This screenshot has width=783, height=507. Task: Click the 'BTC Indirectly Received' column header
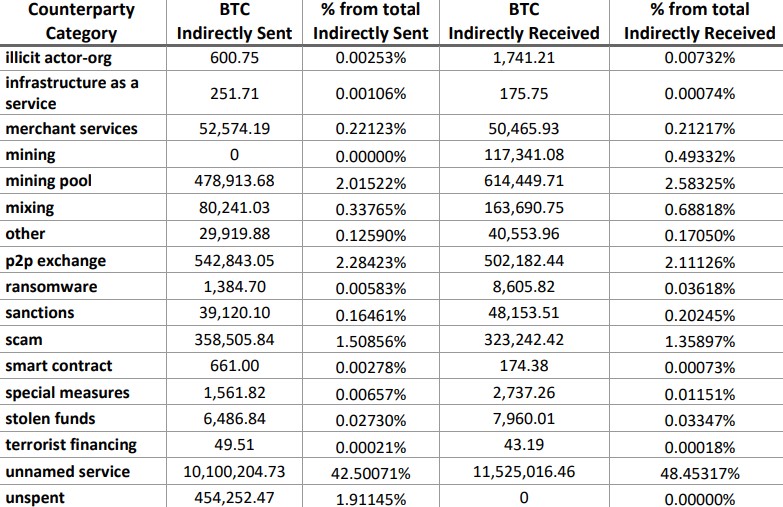[x=524, y=22]
